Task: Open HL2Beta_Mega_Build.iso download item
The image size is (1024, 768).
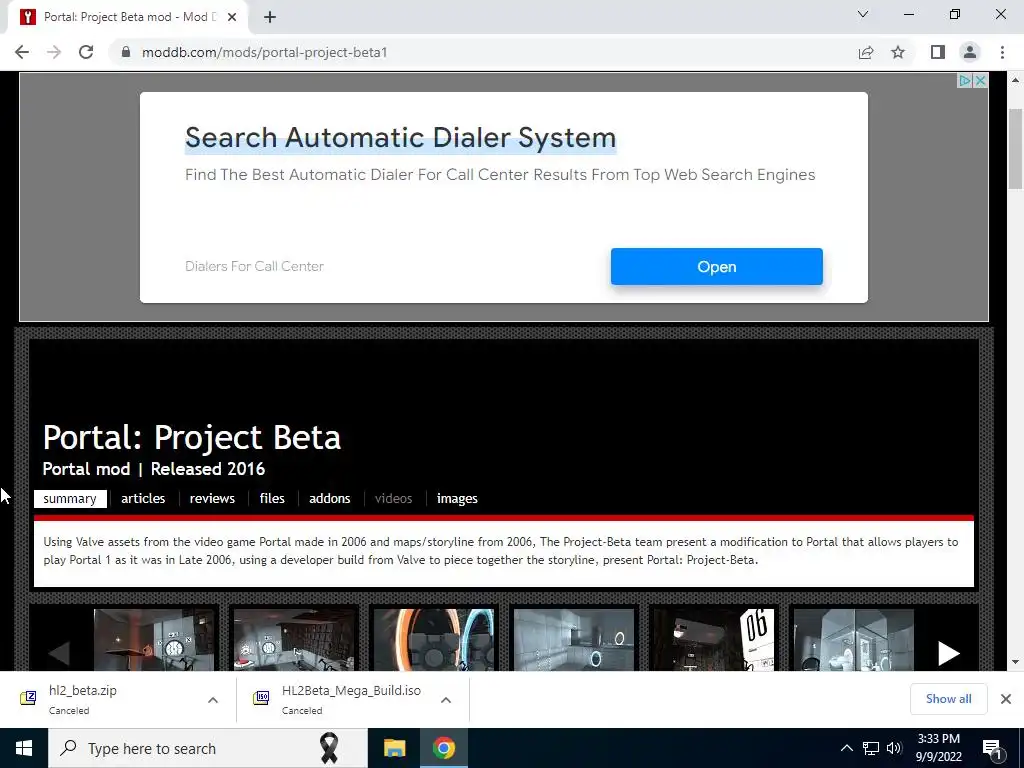Action: [351, 699]
